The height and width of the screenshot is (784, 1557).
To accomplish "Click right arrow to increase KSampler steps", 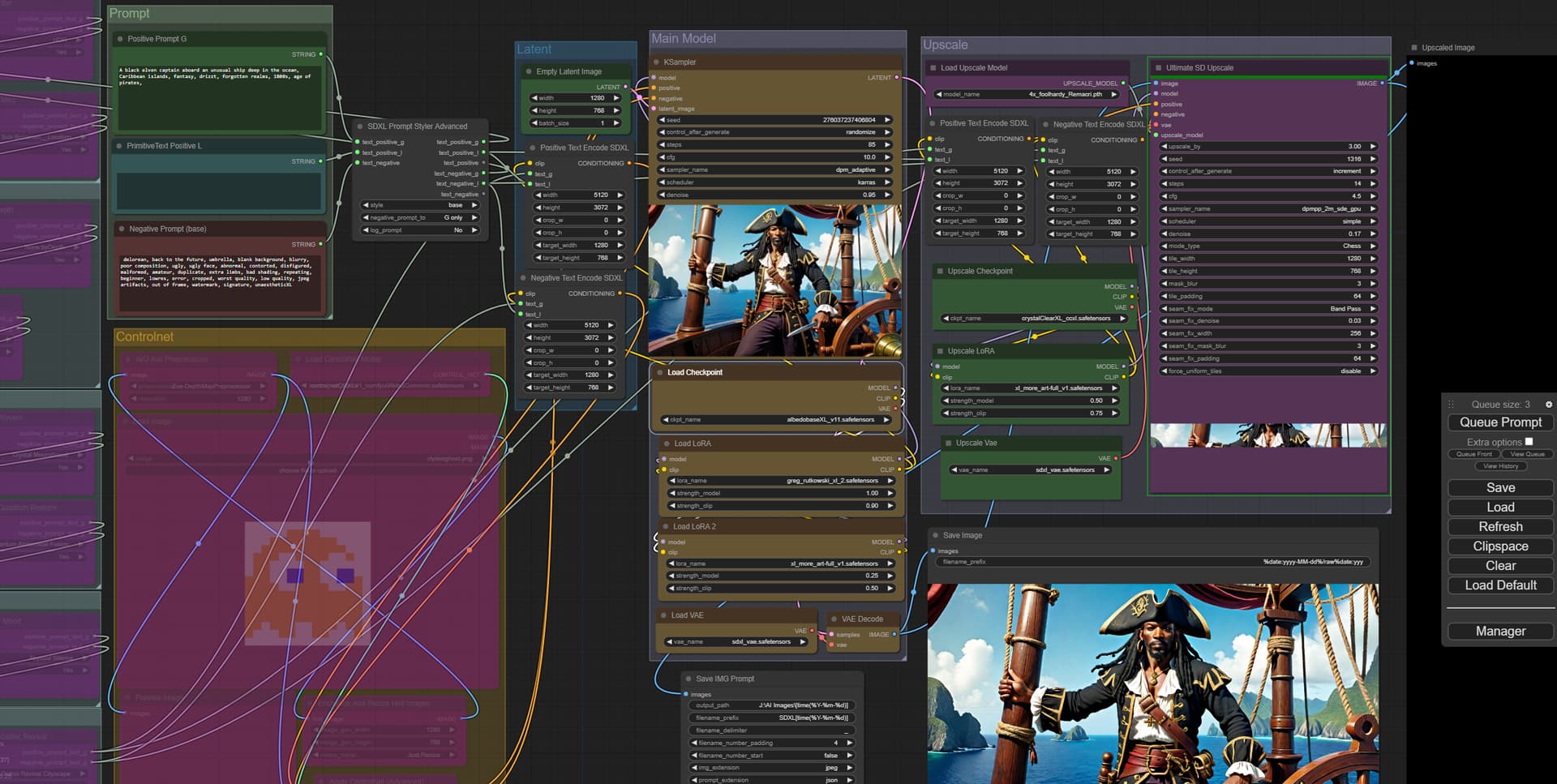I will tap(887, 144).
